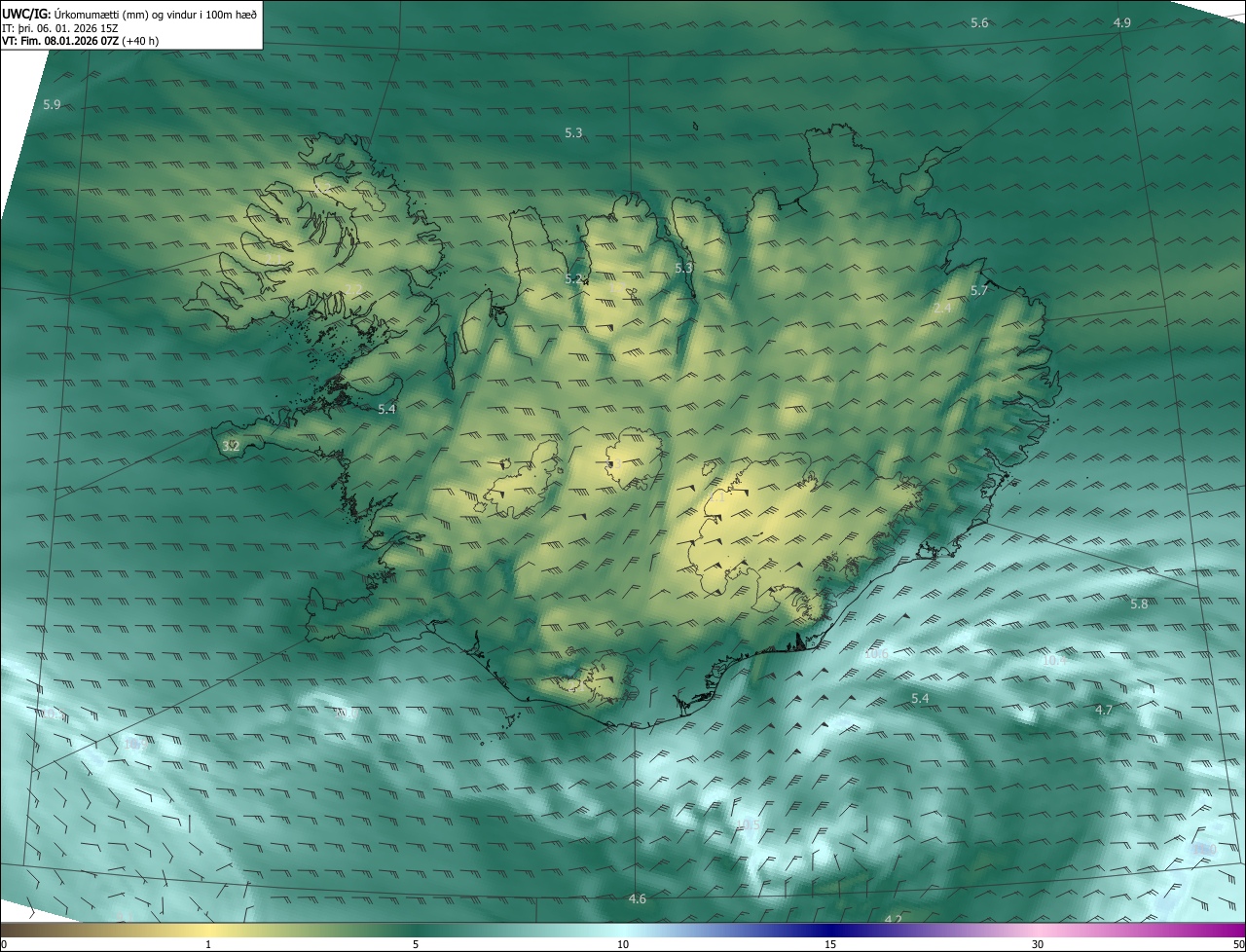
Task: Click the 2.4 value label on the map
Action: click(942, 308)
